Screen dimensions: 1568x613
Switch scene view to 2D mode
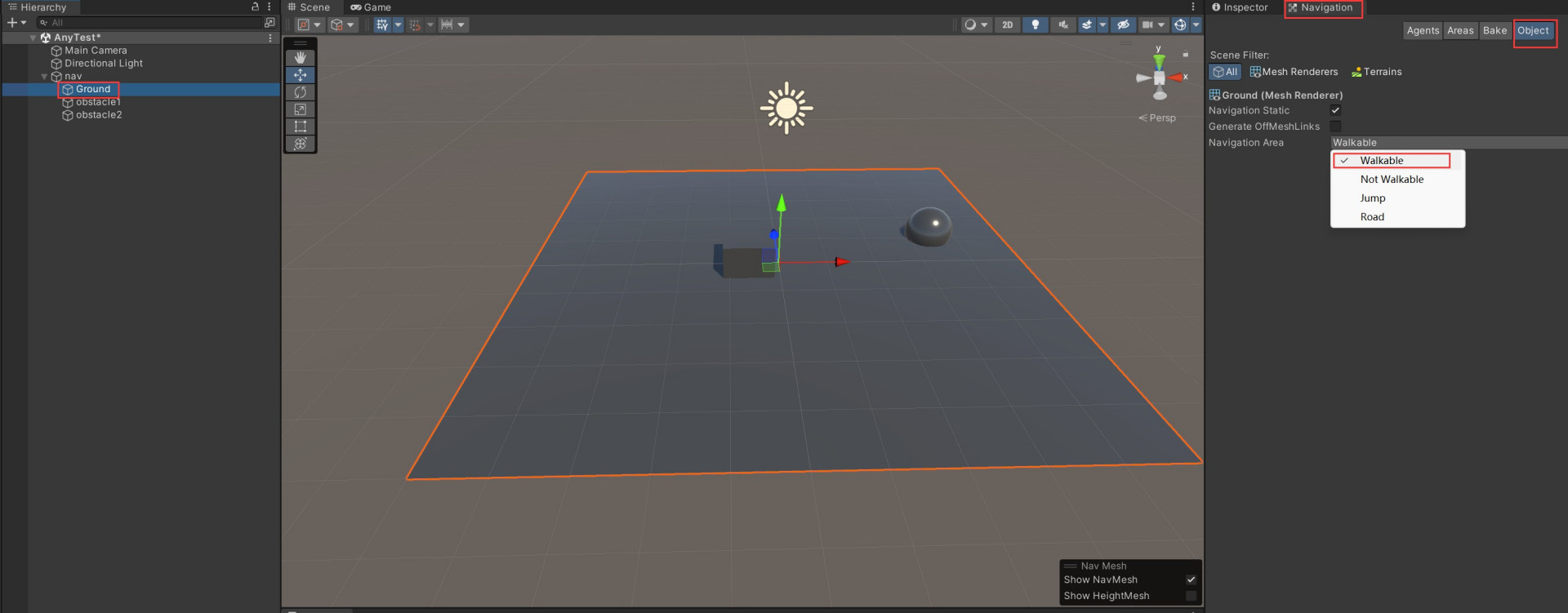click(x=1008, y=24)
